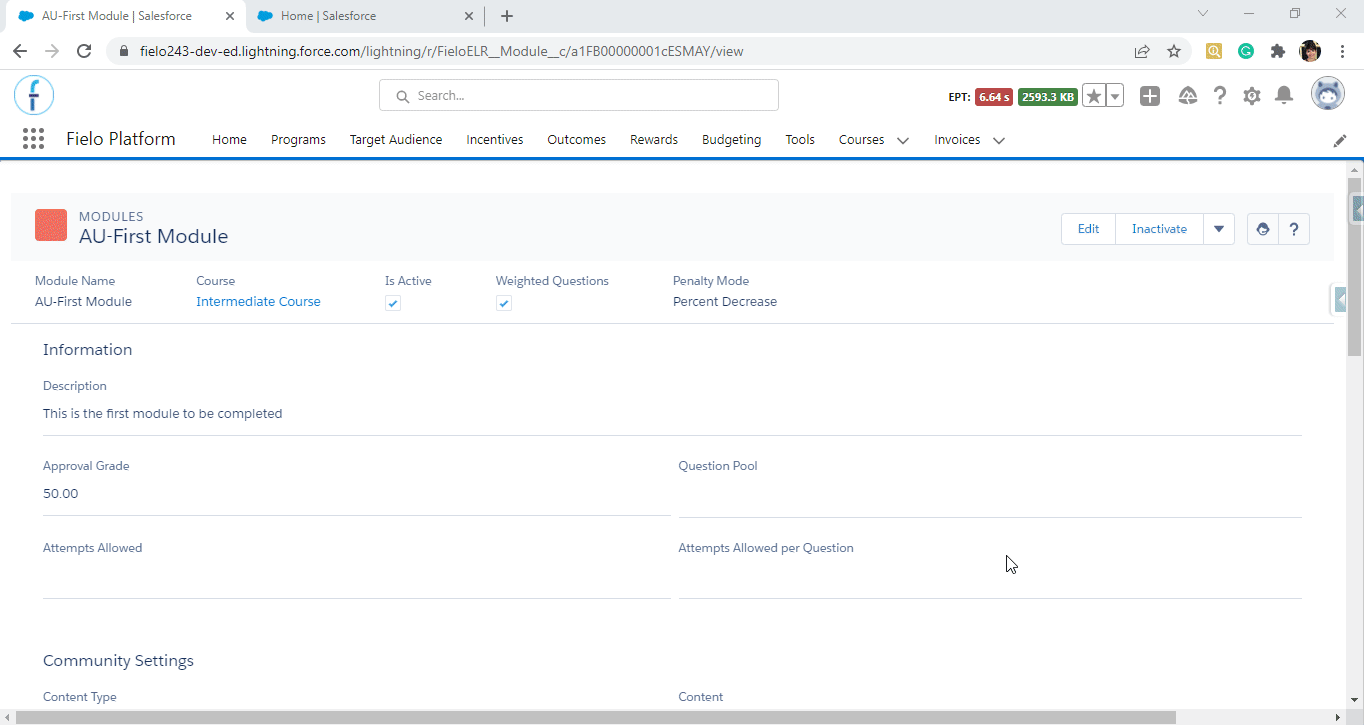Toggle the Is Active checkbox
Screen dimensions: 1364x725
click(393, 303)
